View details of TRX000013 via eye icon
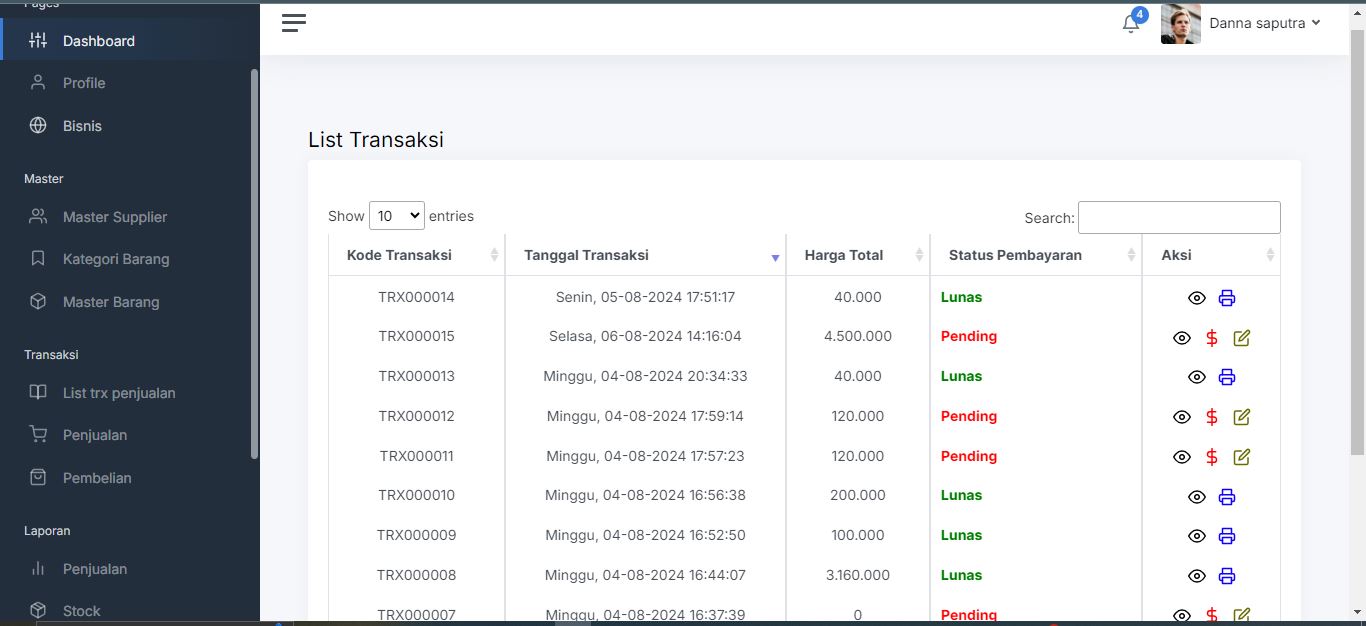This screenshot has width=1366, height=626. pyautogui.click(x=1197, y=377)
